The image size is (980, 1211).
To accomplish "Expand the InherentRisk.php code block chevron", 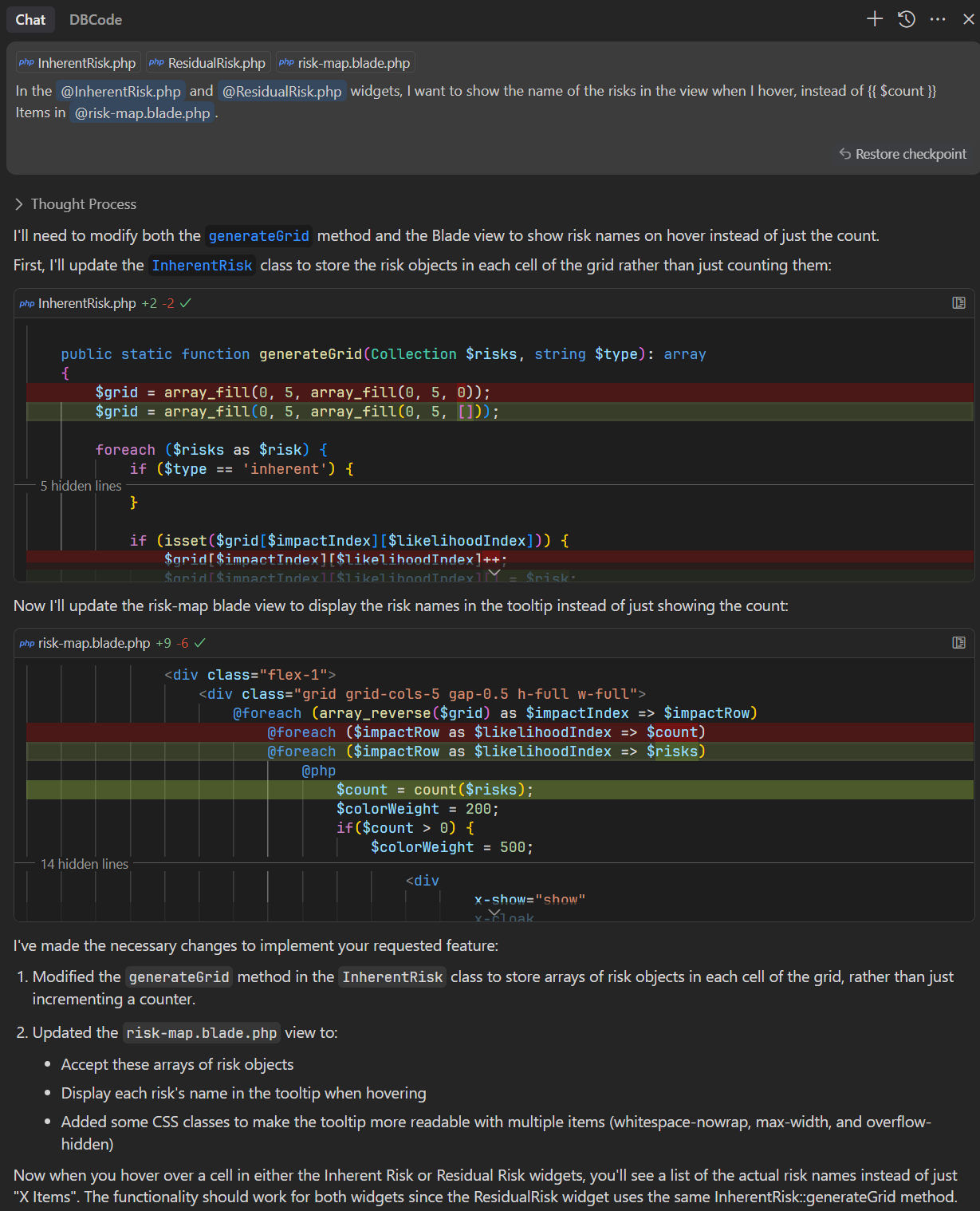I will click(494, 572).
